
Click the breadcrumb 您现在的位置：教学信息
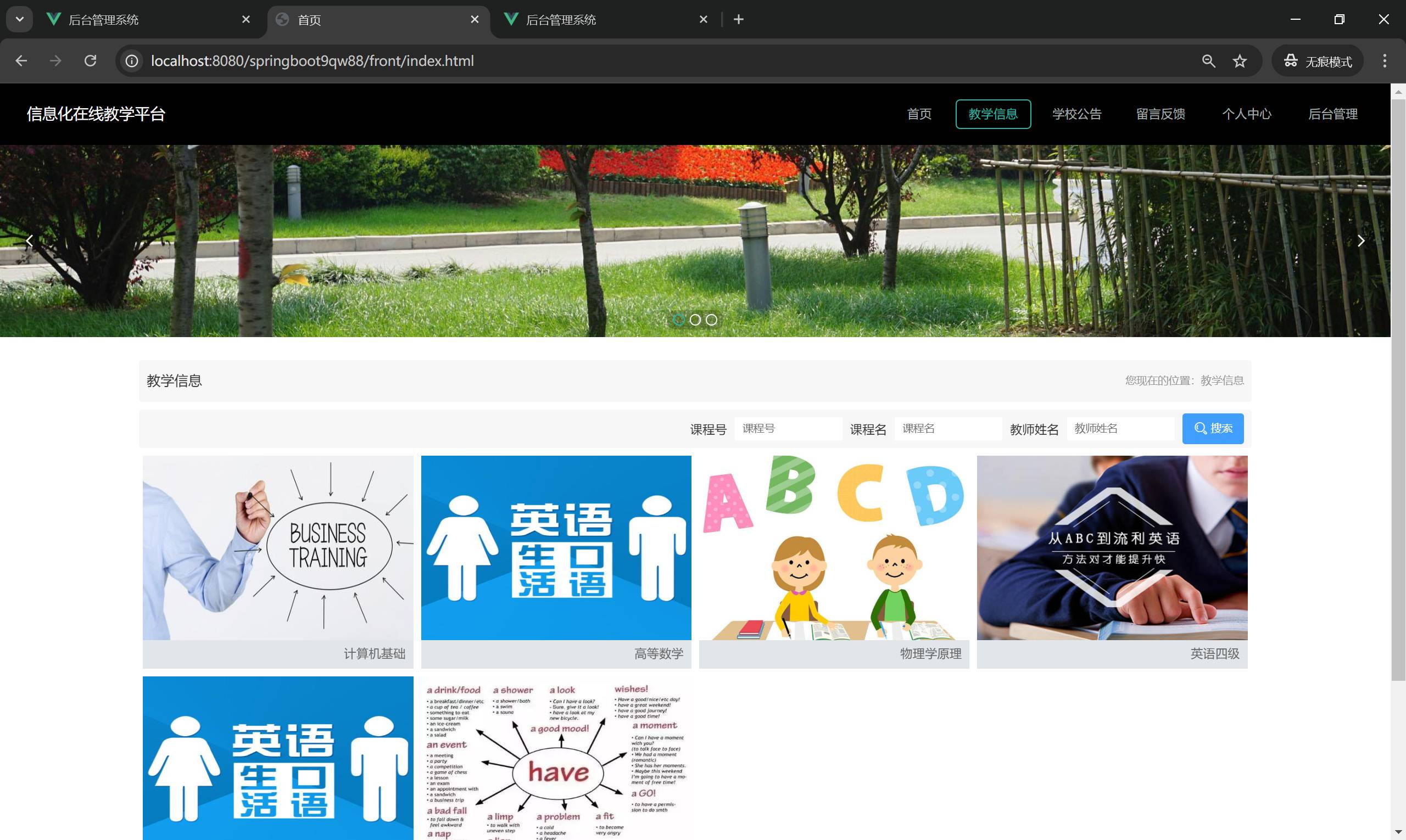coord(1185,380)
